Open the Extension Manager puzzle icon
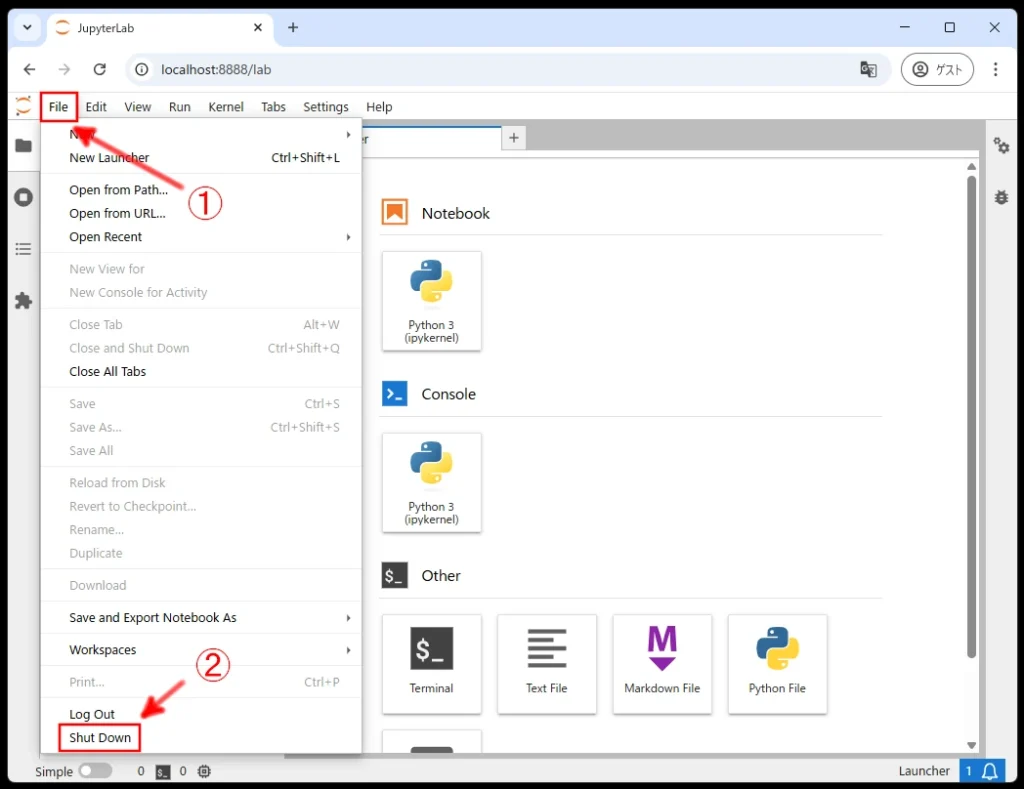Image resolution: width=1024 pixels, height=789 pixels. pyautogui.click(x=24, y=300)
